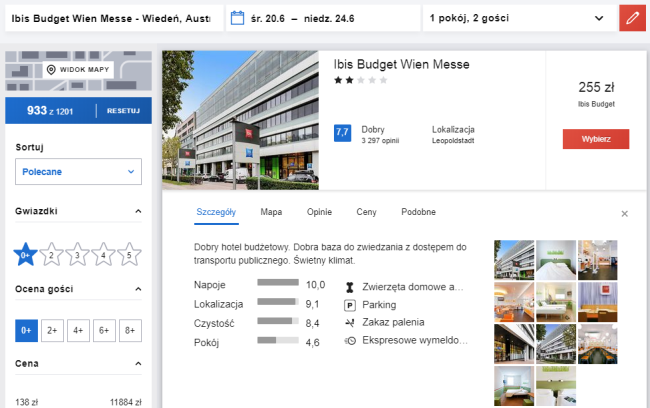Click the calendar icon in date field

coord(237,18)
